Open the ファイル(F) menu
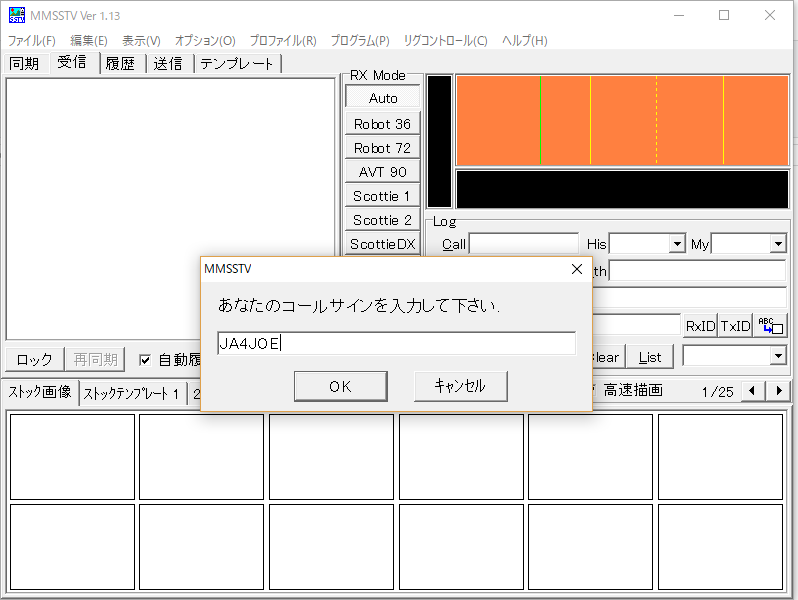 pos(32,41)
